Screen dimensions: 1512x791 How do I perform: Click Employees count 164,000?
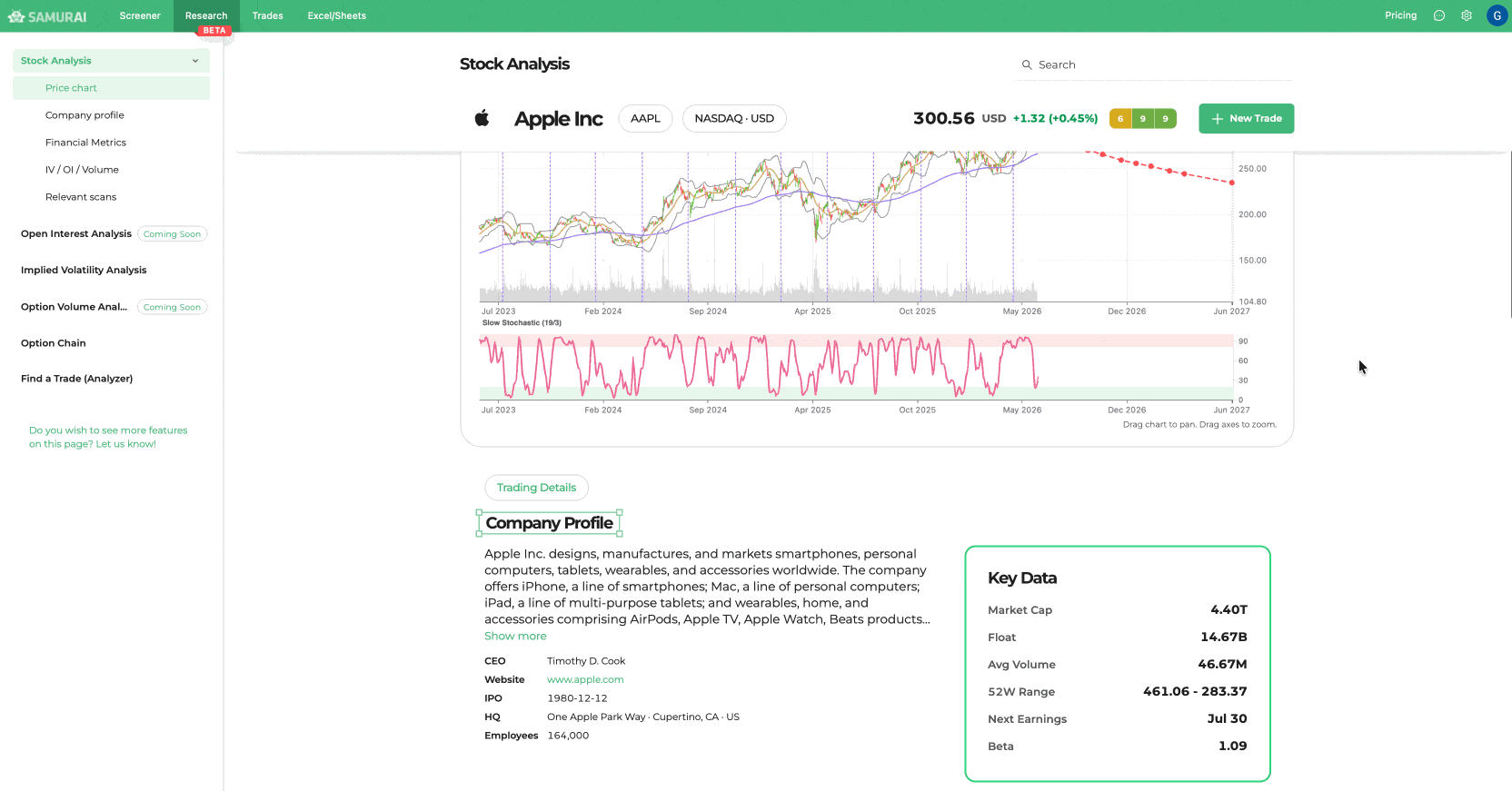click(568, 736)
